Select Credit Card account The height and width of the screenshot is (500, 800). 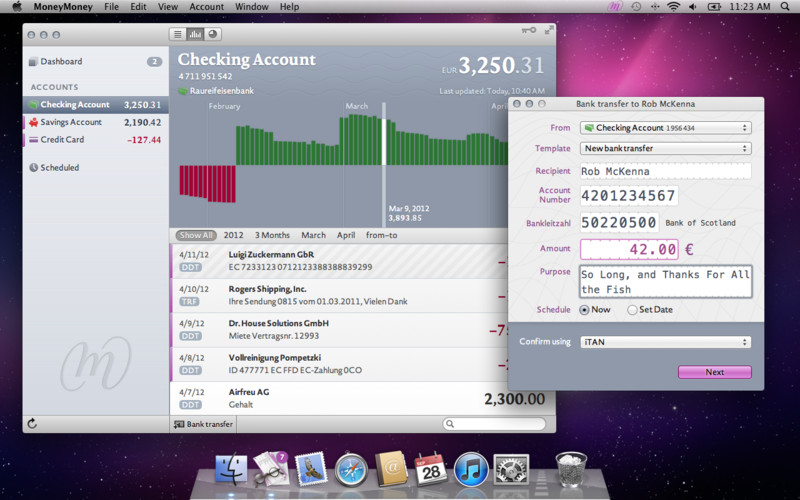[x=95, y=139]
